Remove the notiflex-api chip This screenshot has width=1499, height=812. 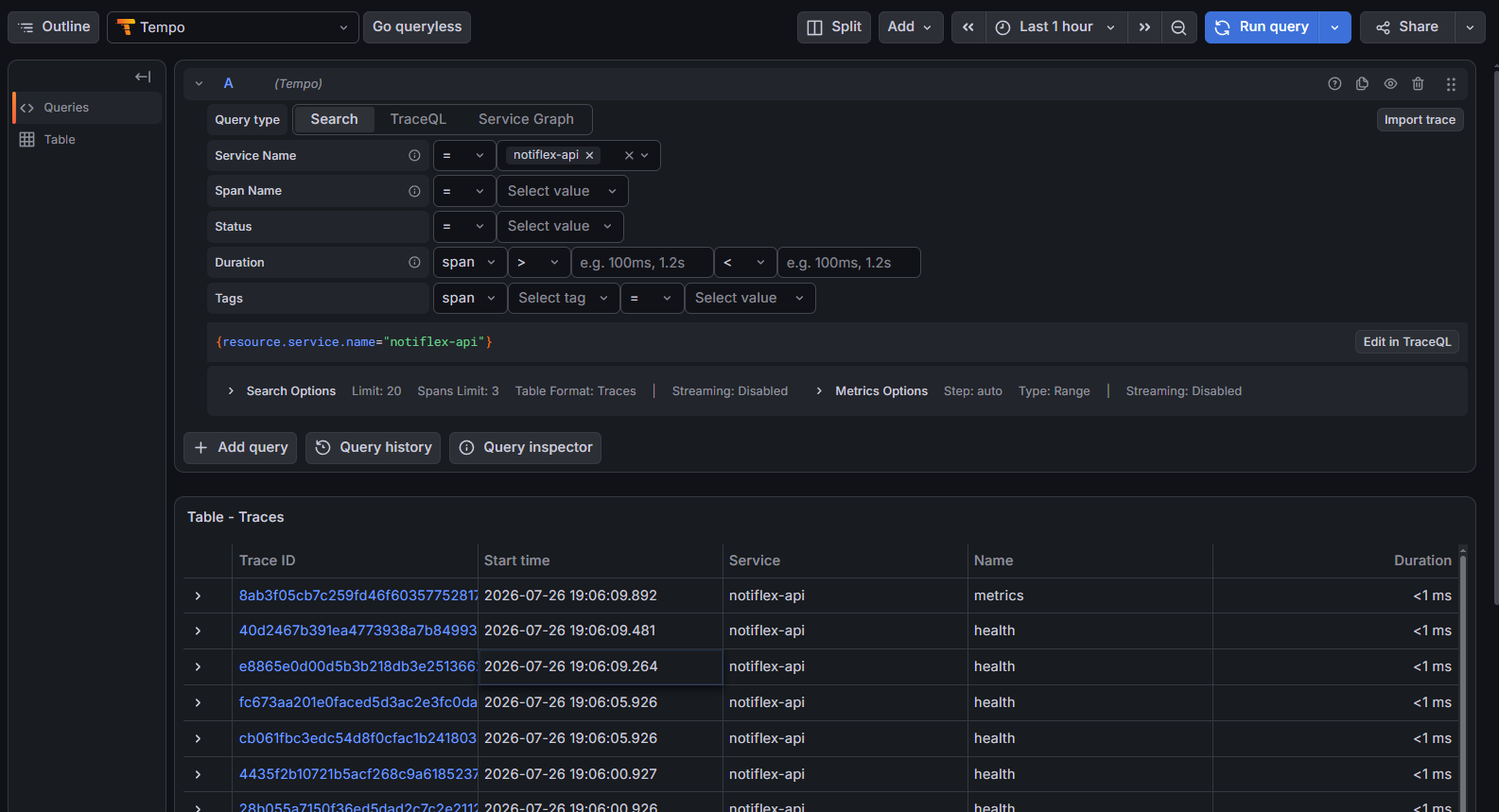pyautogui.click(x=589, y=155)
